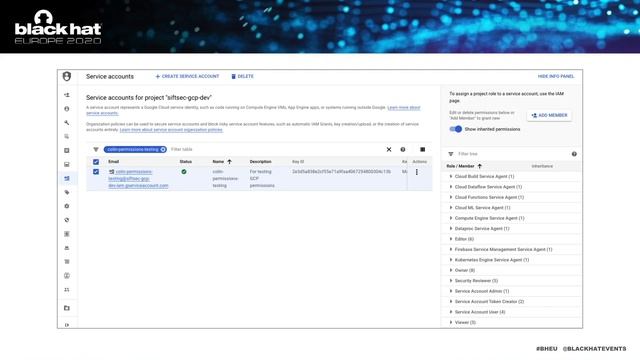Click the Description column header
Viewport: 640px width, 360px height.
coord(260,162)
